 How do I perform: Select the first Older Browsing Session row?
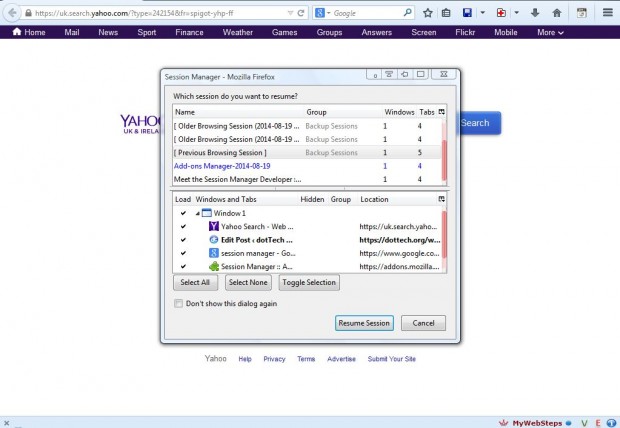coord(307,126)
